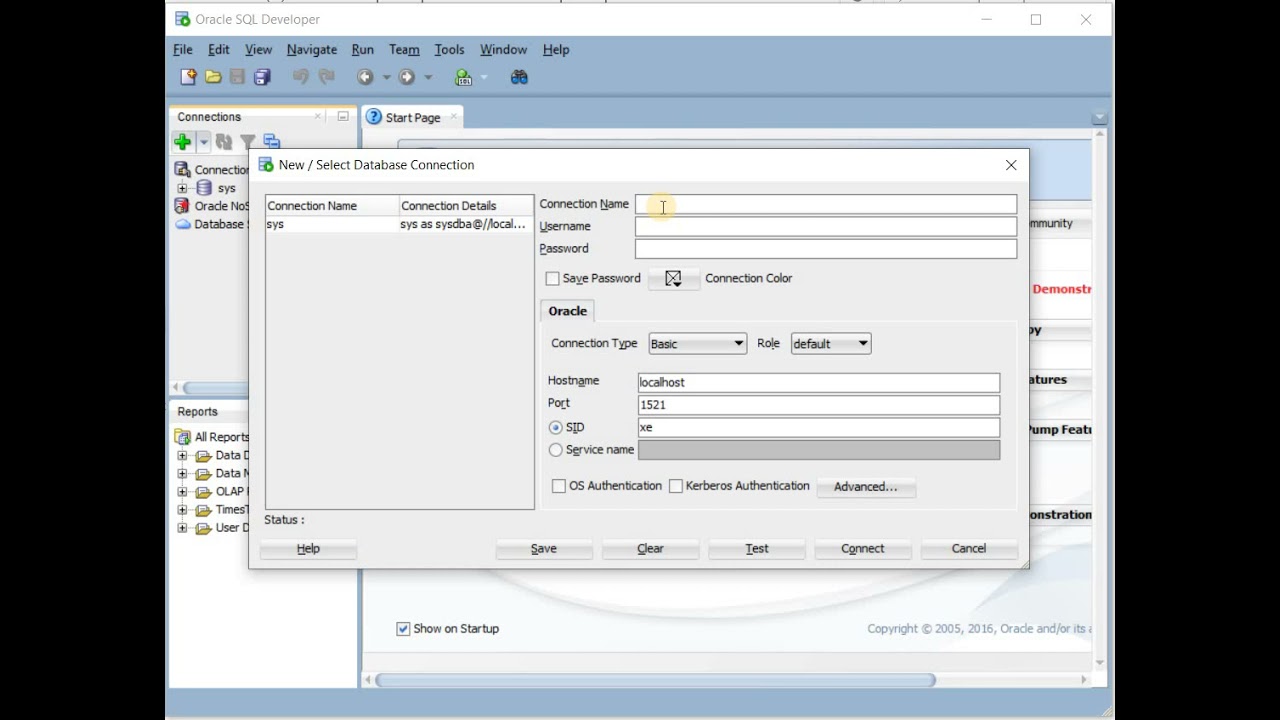1280x720 pixels.
Task: Click the Redo toolbar icon
Action: coord(326,77)
